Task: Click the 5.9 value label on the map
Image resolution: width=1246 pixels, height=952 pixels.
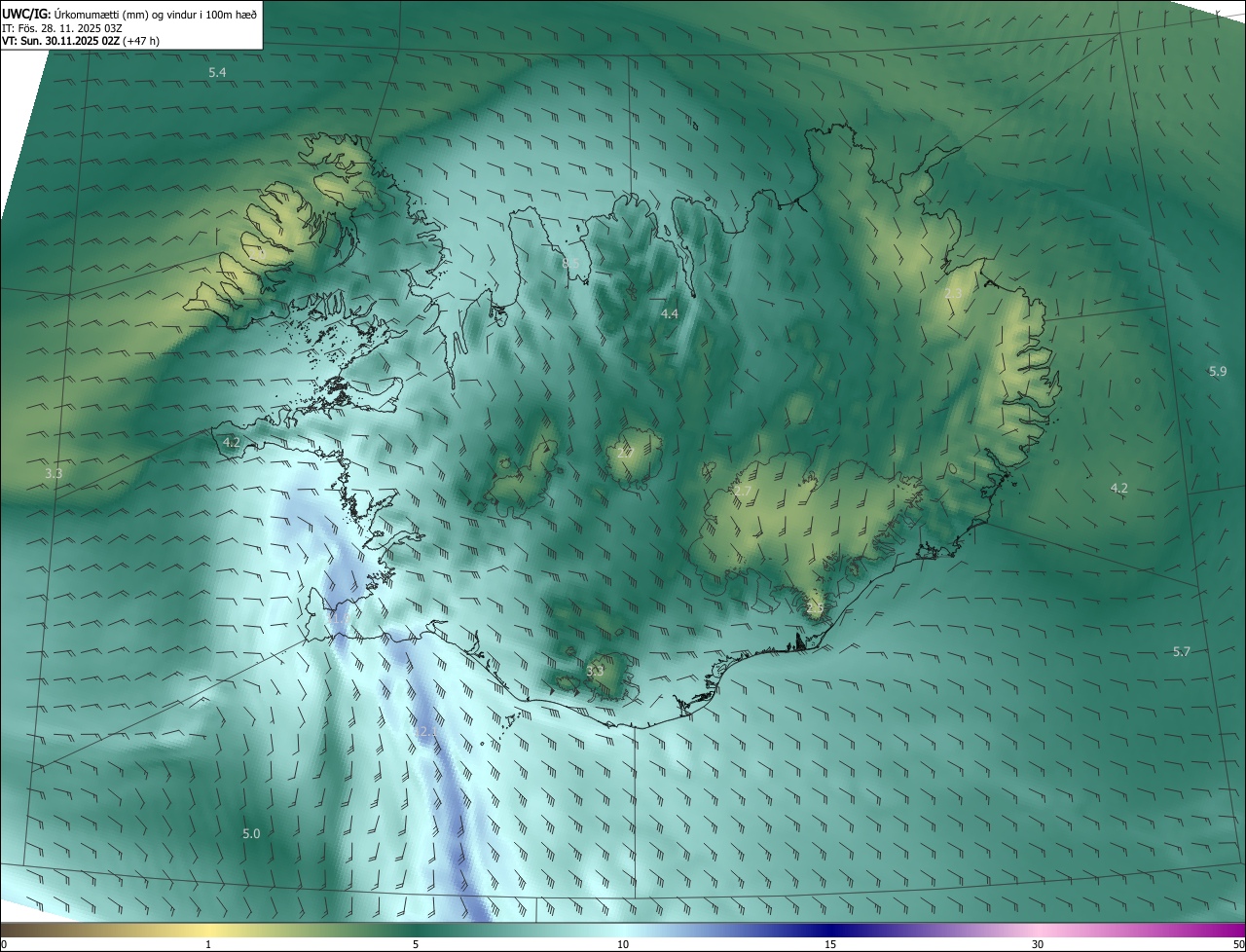Action: click(x=1218, y=371)
